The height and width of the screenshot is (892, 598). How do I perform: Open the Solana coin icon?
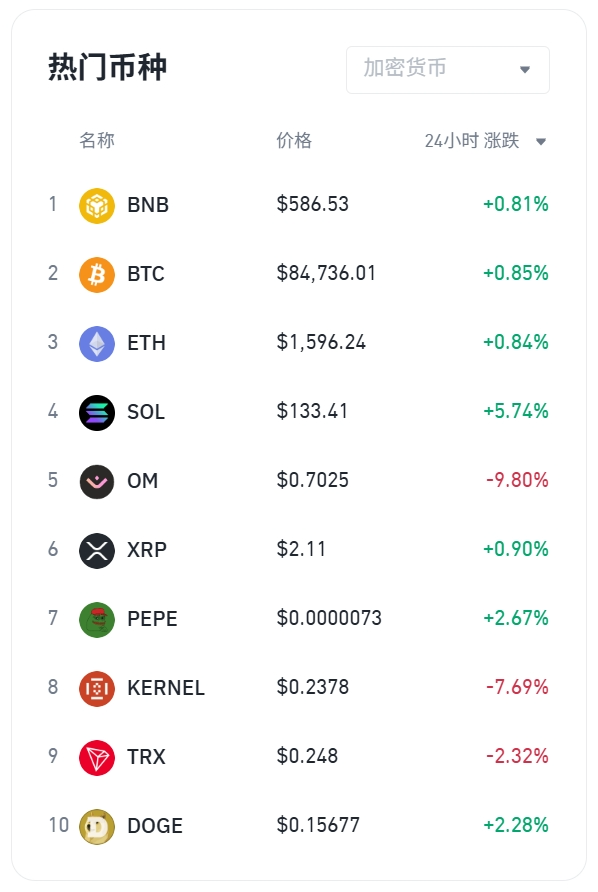(97, 412)
